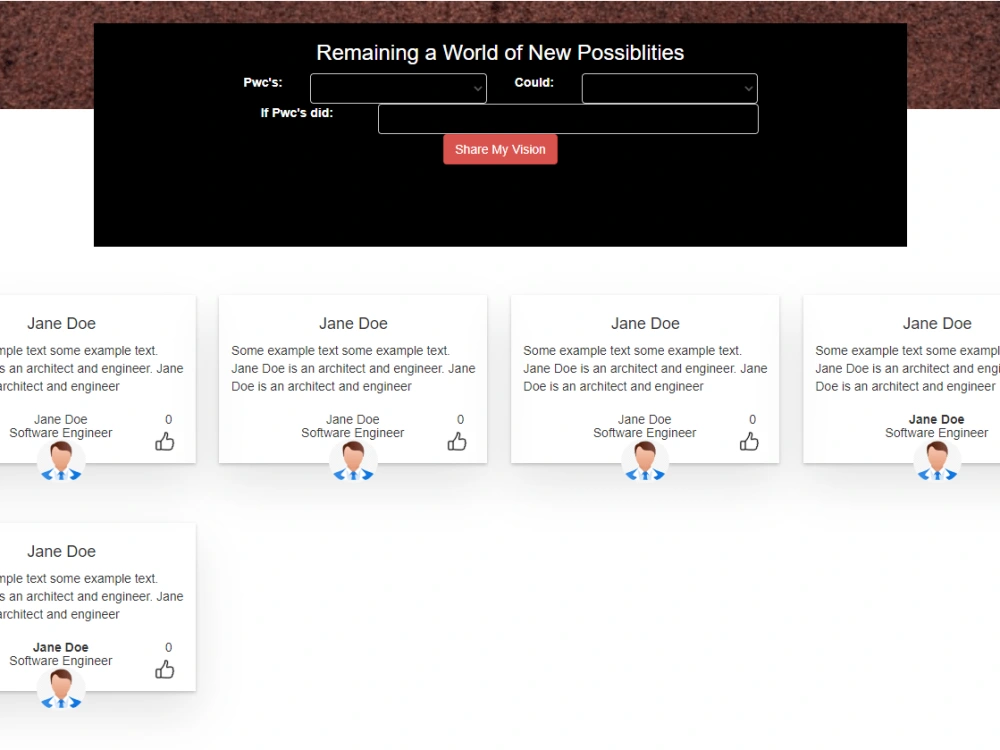
Task: Select the Jane Doe heading on the bottom card
Action: coord(61,551)
